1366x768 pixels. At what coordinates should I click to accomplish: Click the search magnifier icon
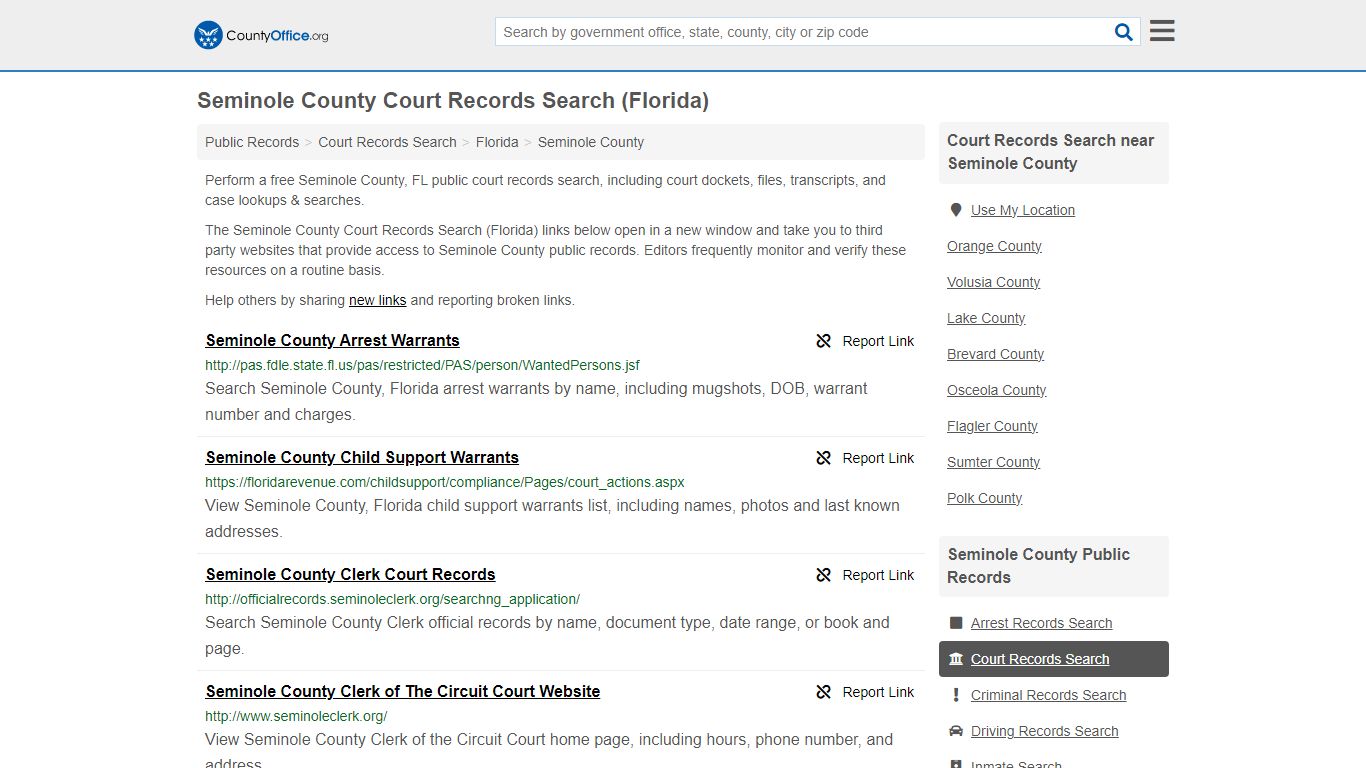pos(1124,32)
